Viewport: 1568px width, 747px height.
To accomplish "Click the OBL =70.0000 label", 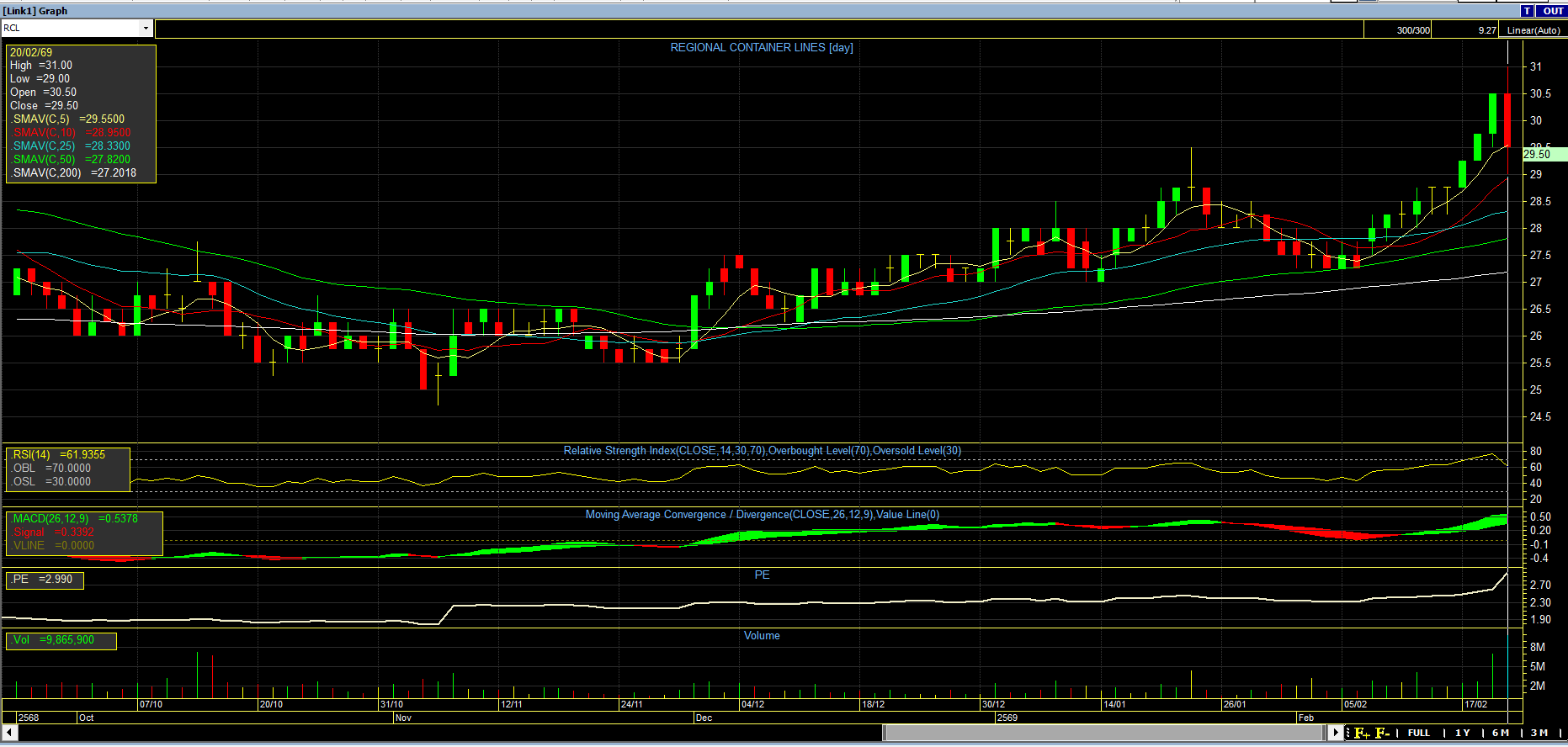I will (52, 469).
